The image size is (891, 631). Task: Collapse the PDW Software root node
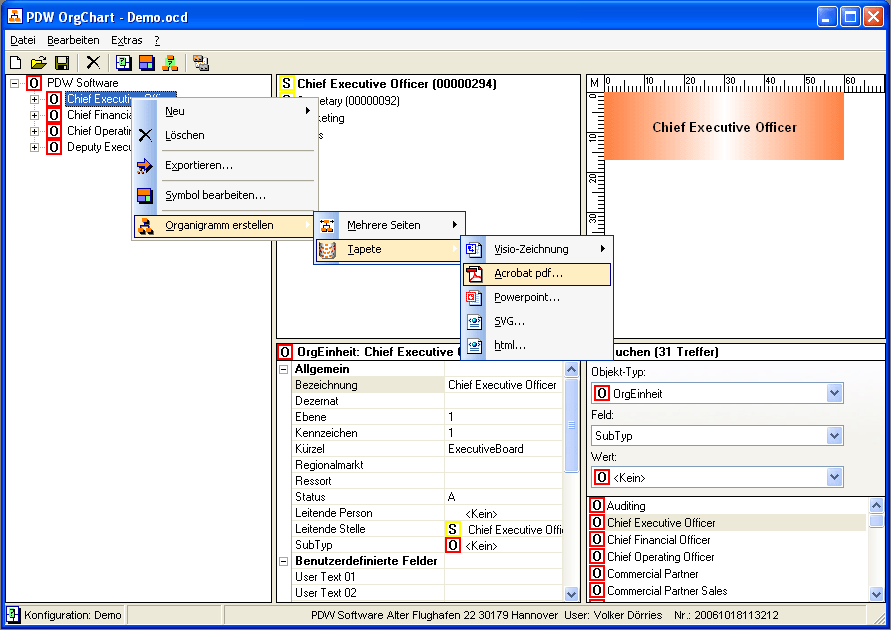[15, 83]
